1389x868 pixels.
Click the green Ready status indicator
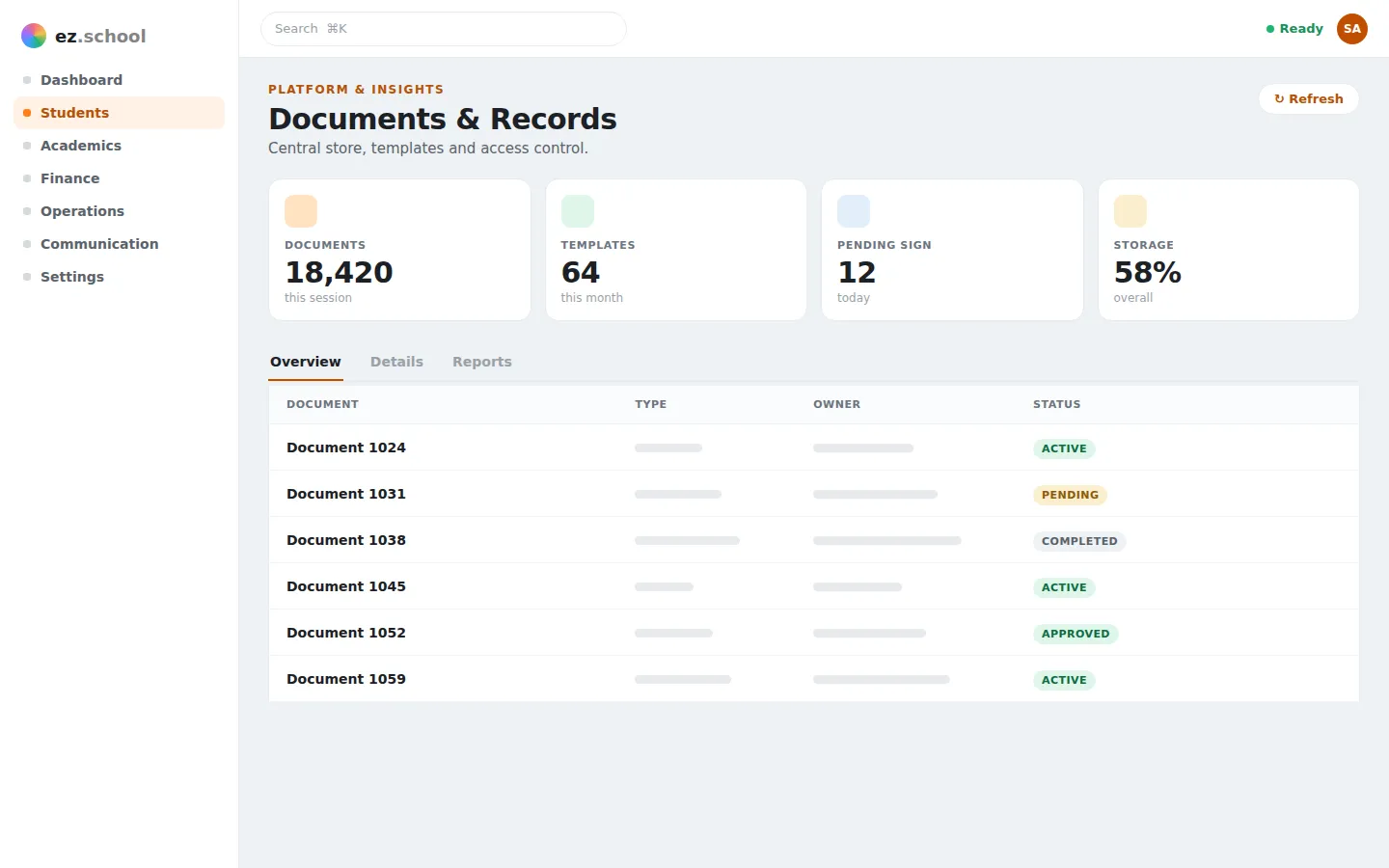coord(1294,29)
